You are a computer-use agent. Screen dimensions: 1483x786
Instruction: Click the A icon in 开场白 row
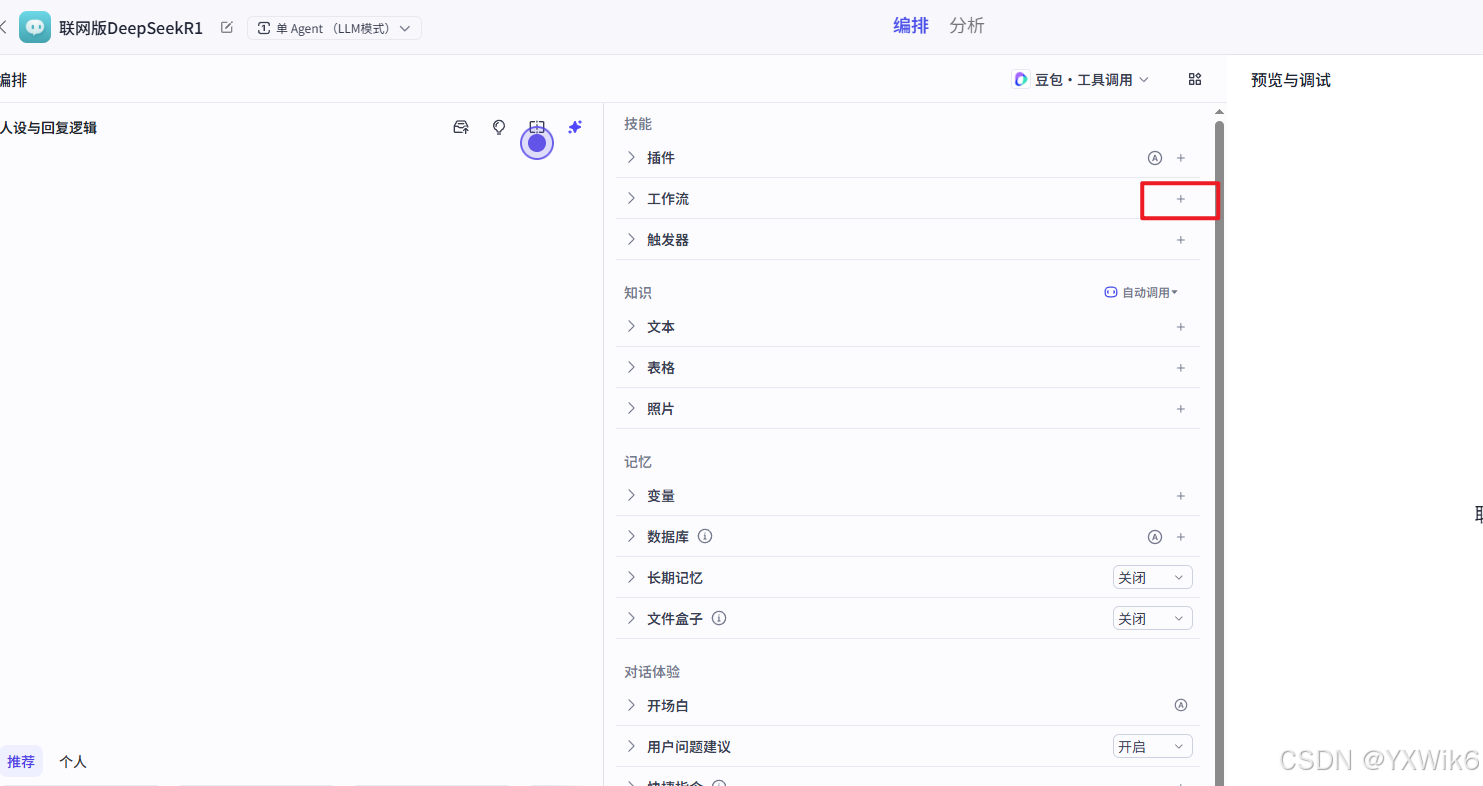pos(1181,705)
